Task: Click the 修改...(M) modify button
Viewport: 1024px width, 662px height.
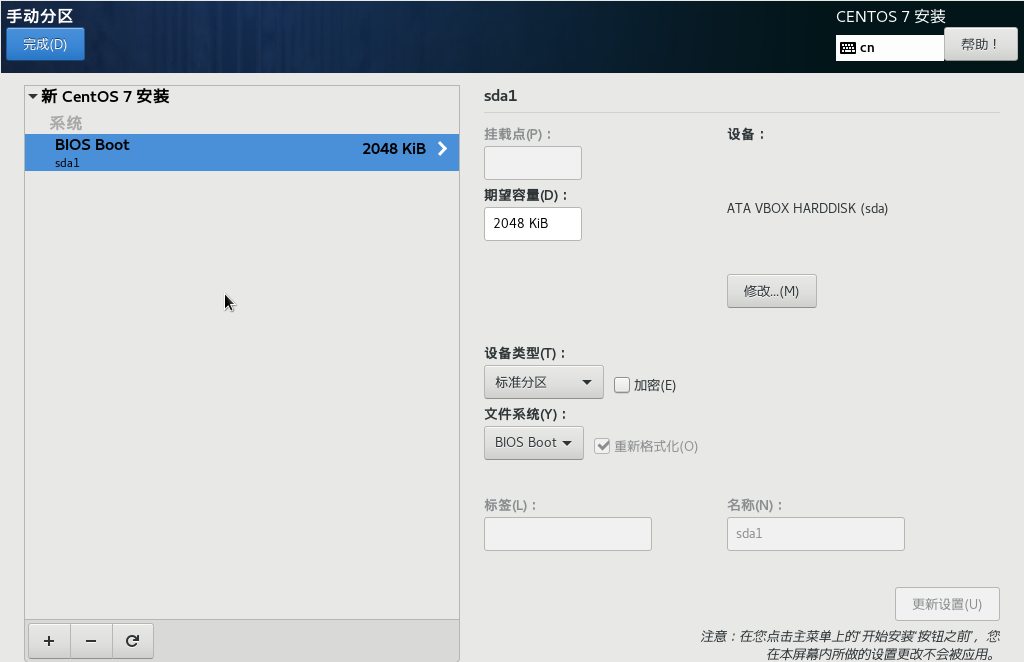Action: tap(771, 291)
